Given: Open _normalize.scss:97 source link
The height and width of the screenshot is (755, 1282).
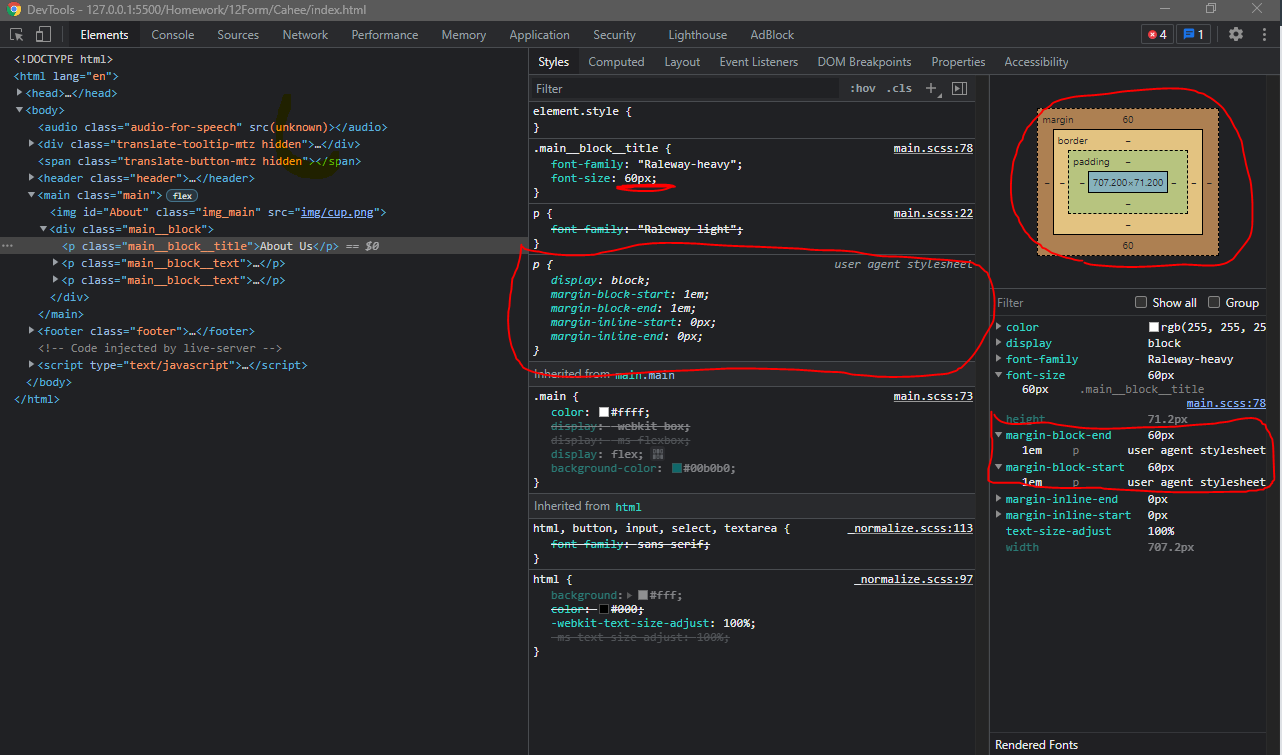Looking at the screenshot, I should click(x=913, y=579).
